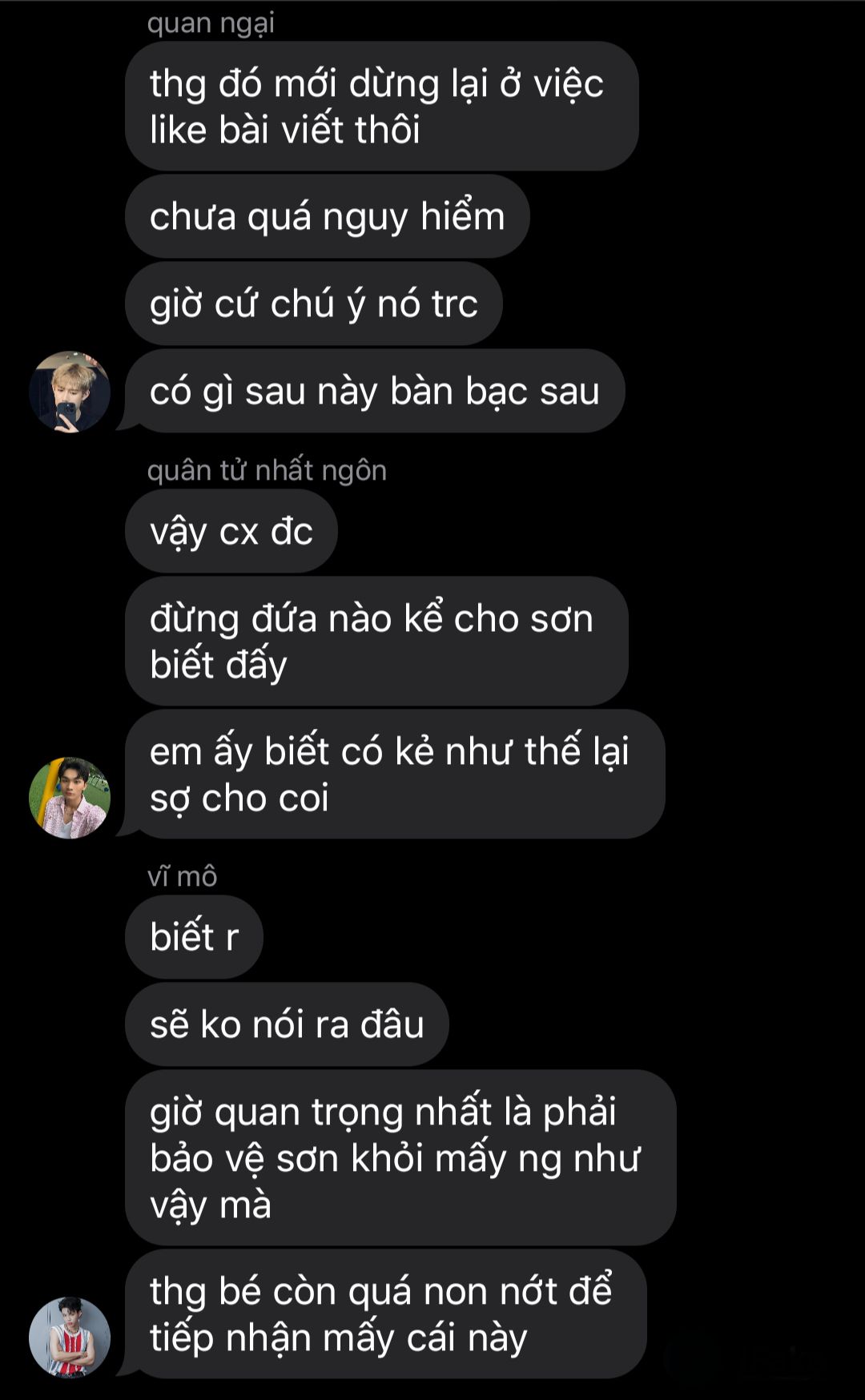Tap the blond-haired mirror selfie avatar
The width and height of the screenshot is (865, 1400).
pyautogui.click(x=70, y=392)
